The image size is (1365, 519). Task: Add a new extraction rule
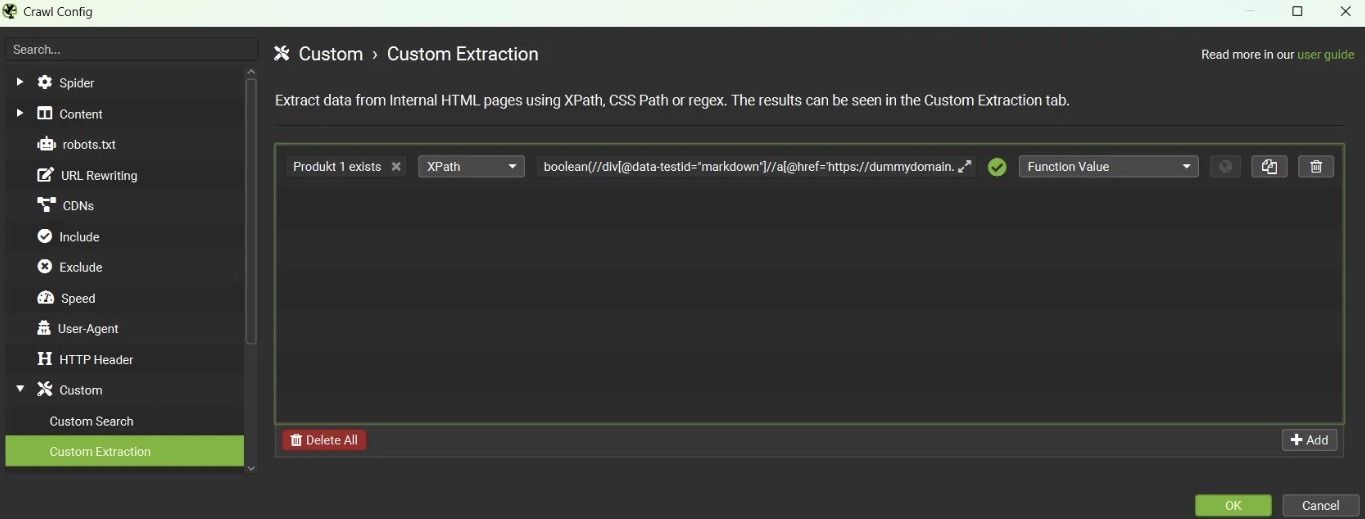coord(1309,440)
